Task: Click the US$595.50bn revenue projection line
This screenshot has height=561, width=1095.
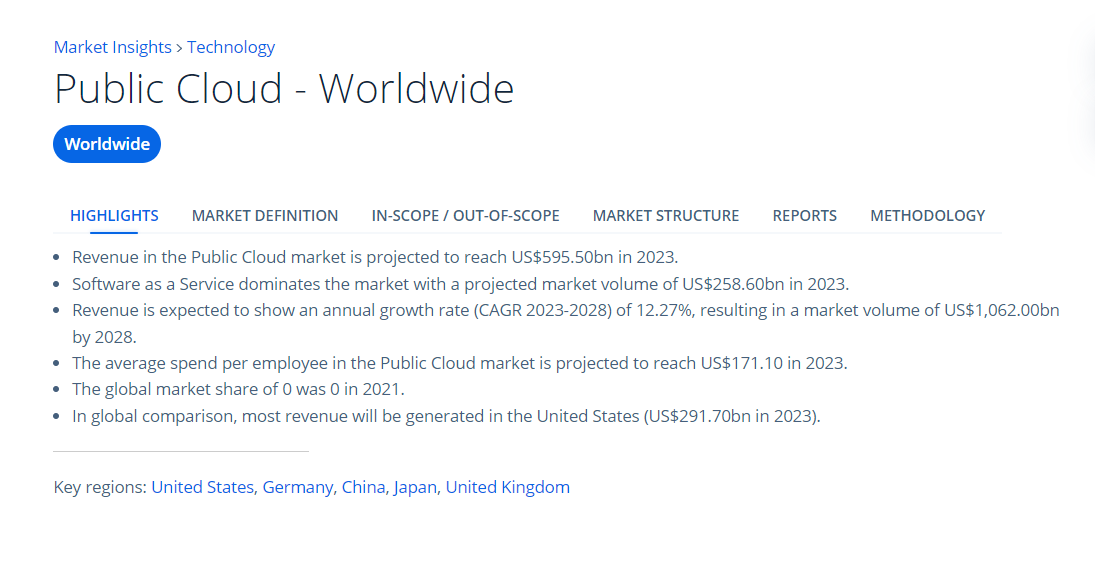Action: (x=375, y=257)
